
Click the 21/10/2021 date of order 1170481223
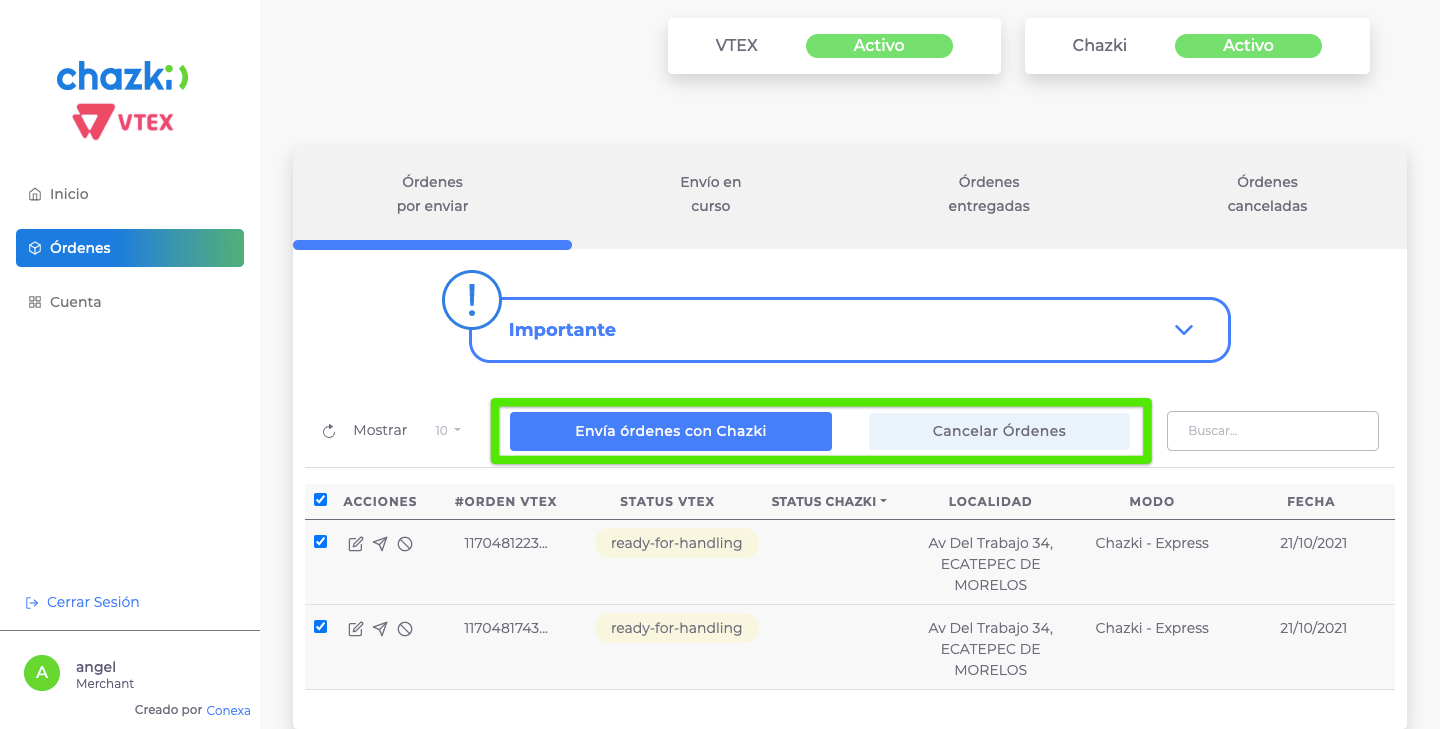click(1313, 543)
